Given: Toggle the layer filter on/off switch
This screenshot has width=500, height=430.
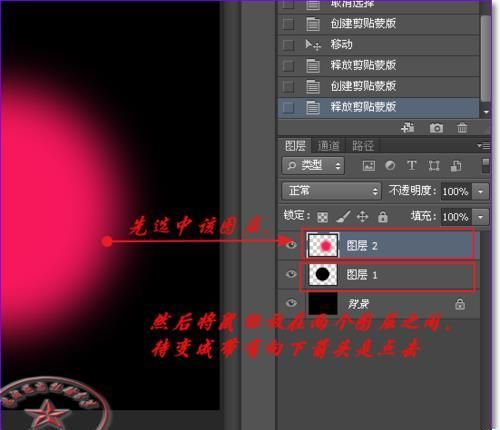Looking at the screenshot, I should [x=486, y=165].
